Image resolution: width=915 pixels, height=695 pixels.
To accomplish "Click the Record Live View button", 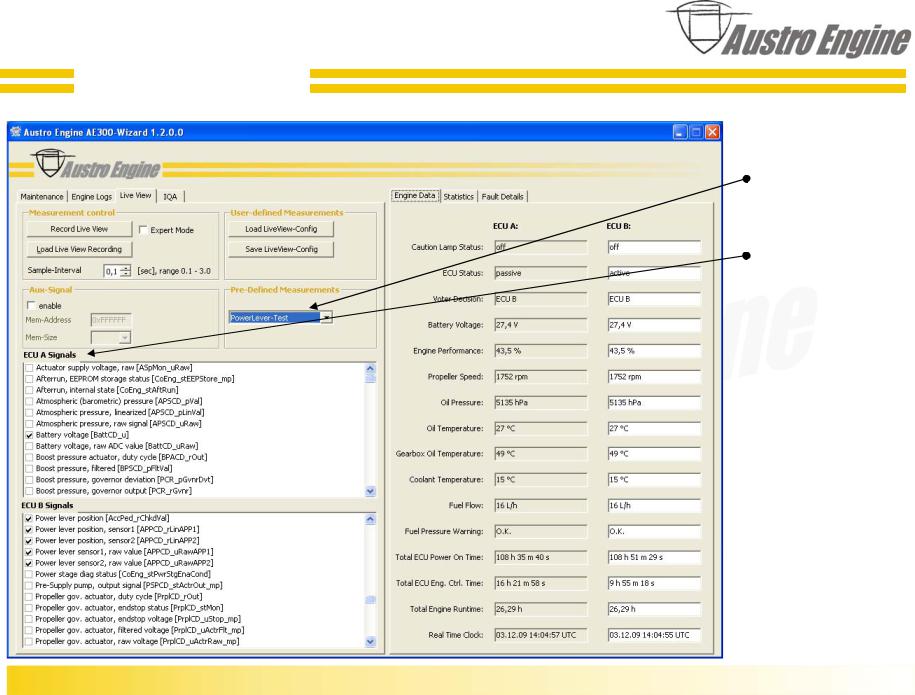I will (79, 229).
